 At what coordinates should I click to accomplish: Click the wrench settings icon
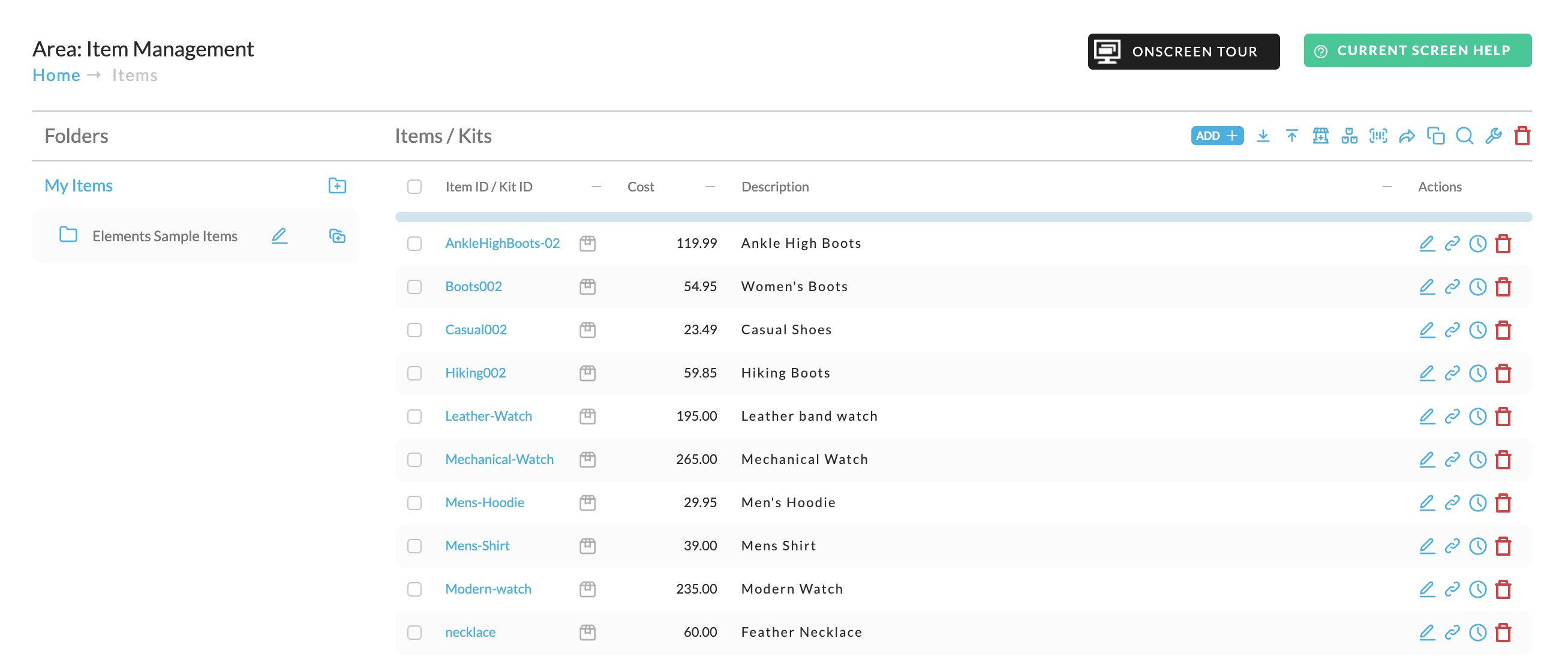[x=1493, y=136]
